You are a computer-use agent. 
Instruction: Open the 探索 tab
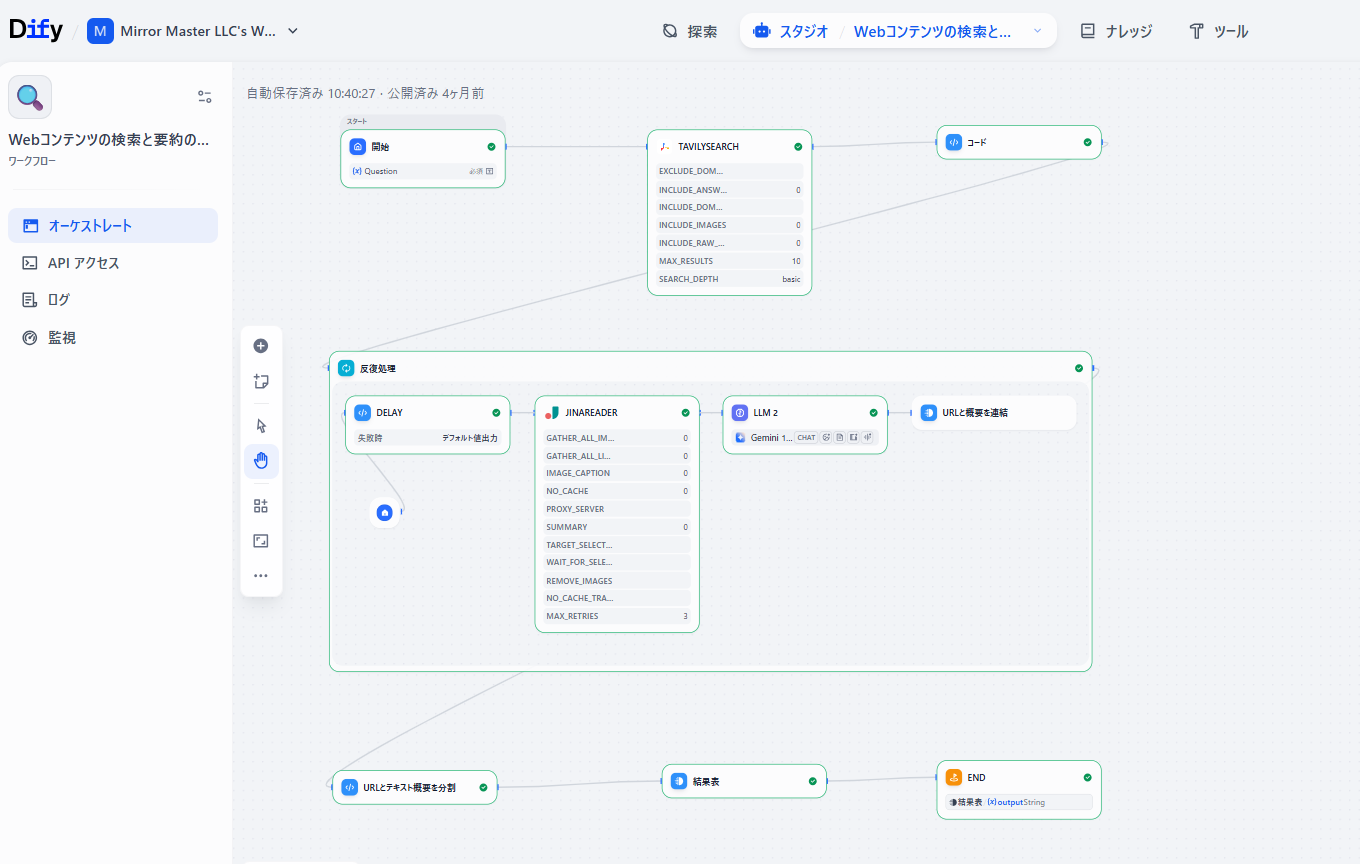tap(690, 31)
